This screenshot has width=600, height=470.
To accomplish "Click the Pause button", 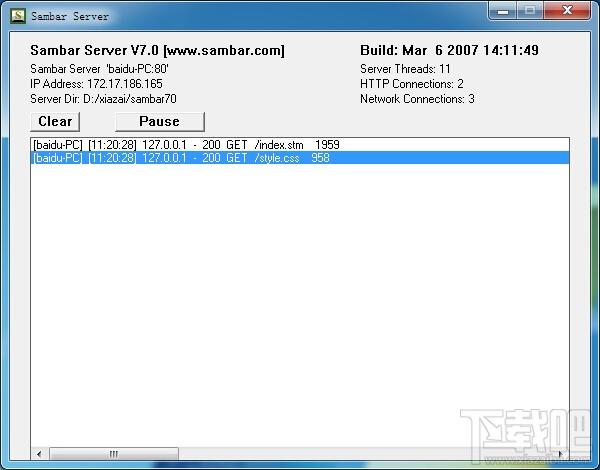I will pyautogui.click(x=160, y=122).
